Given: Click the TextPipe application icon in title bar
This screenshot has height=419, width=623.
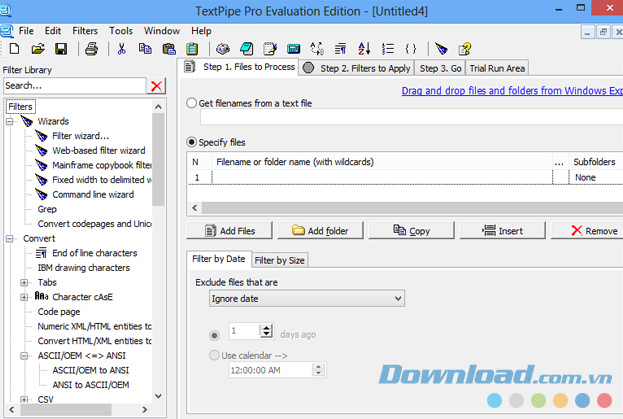Looking at the screenshot, I should pyautogui.click(x=6, y=11).
